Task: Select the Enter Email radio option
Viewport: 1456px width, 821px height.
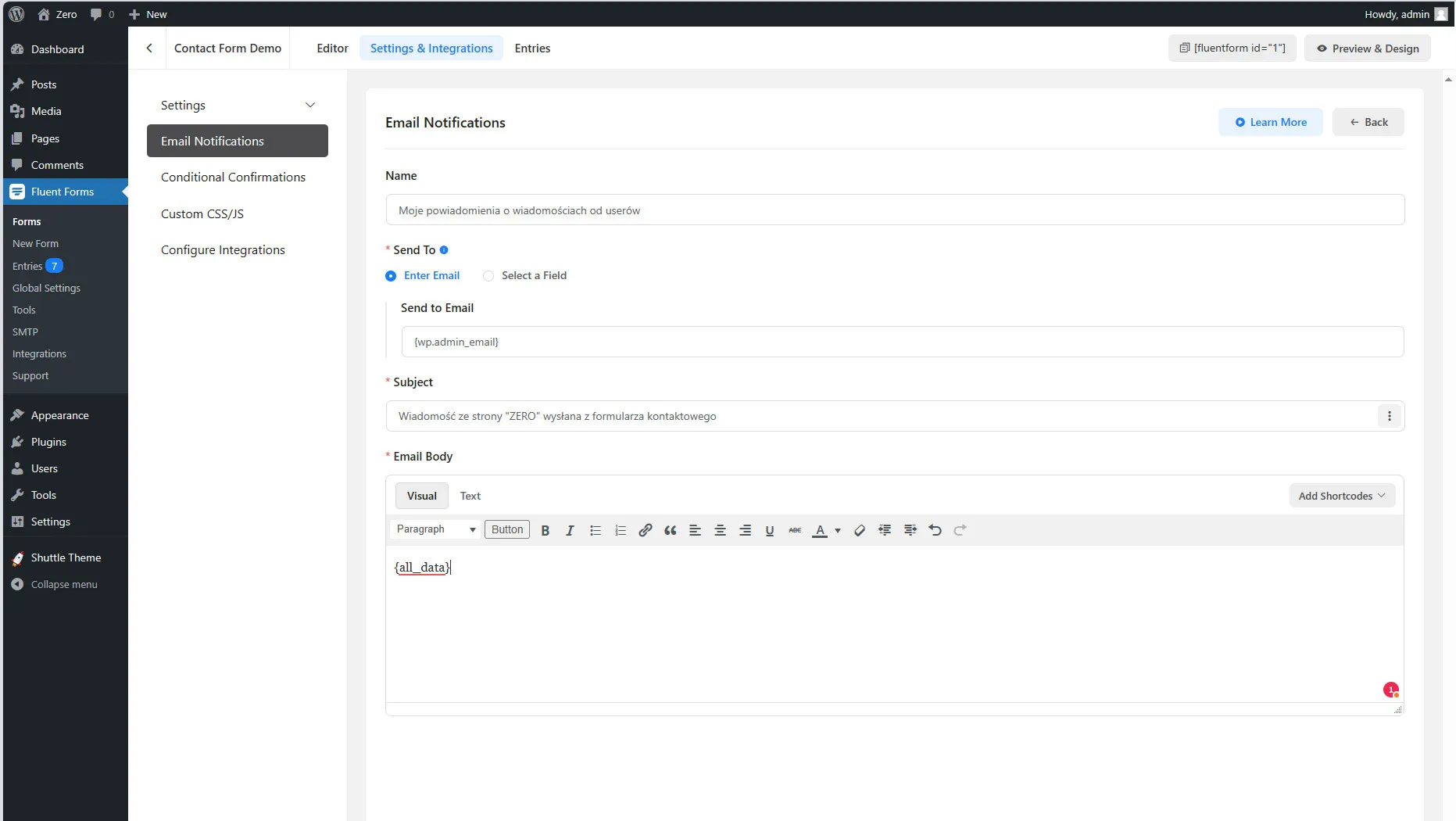Action: pos(391,276)
